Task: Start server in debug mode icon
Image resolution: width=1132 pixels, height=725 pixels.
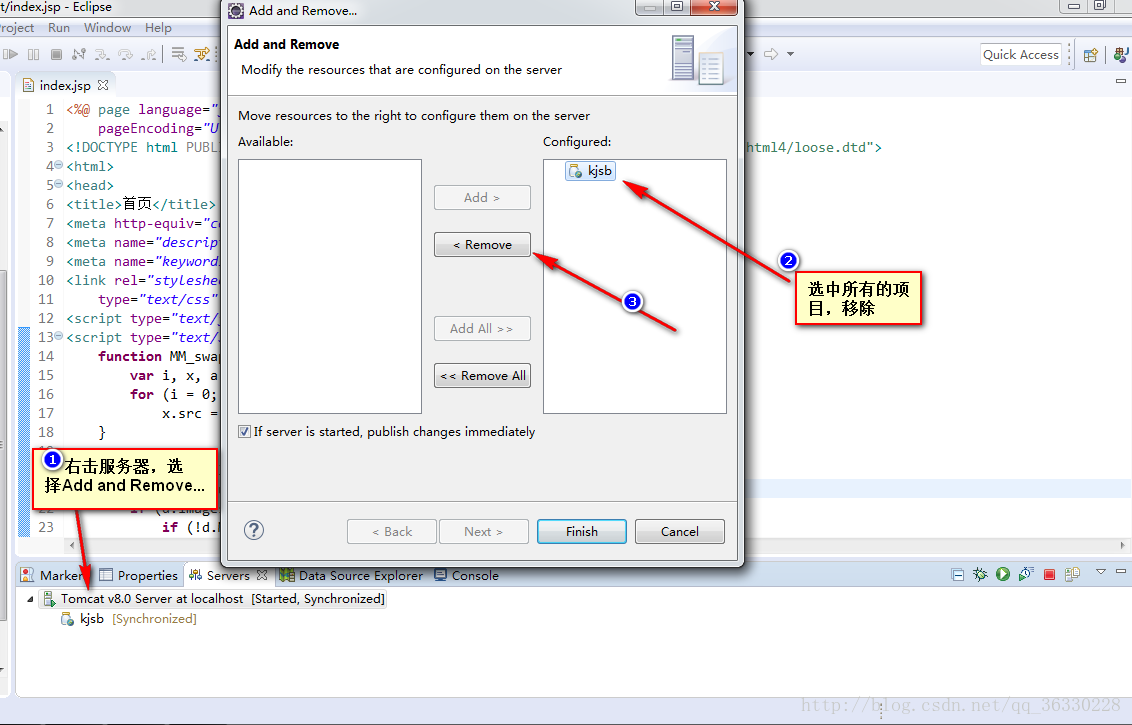Action: [980, 575]
